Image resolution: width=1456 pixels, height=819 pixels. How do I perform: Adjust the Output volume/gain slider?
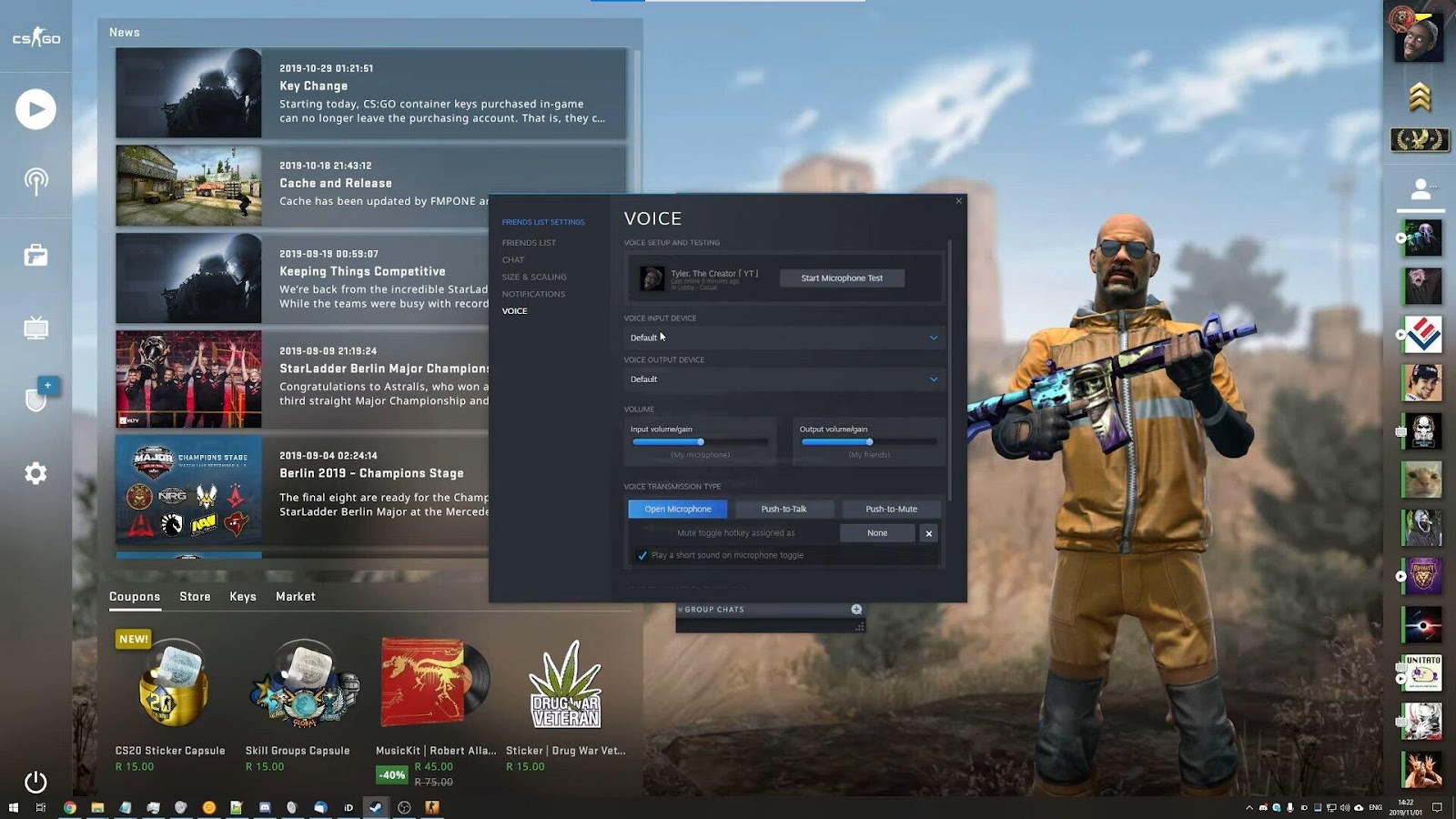click(869, 441)
